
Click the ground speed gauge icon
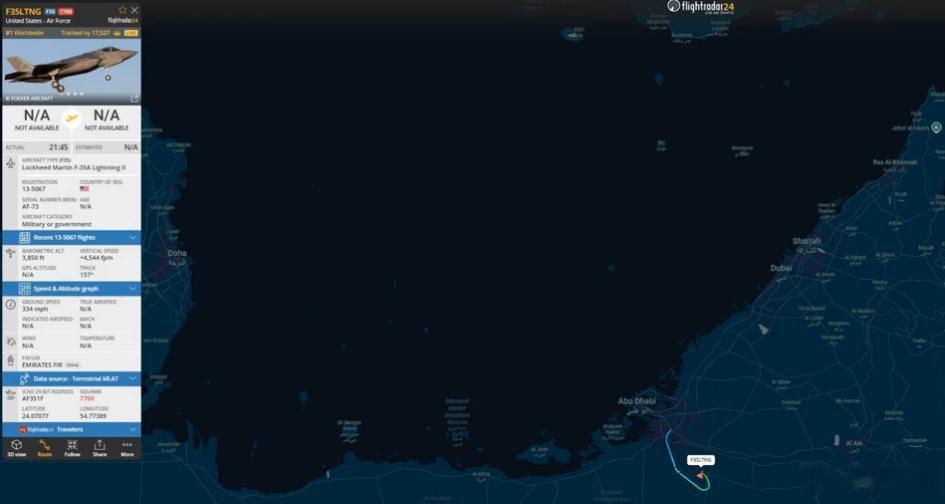point(10,304)
